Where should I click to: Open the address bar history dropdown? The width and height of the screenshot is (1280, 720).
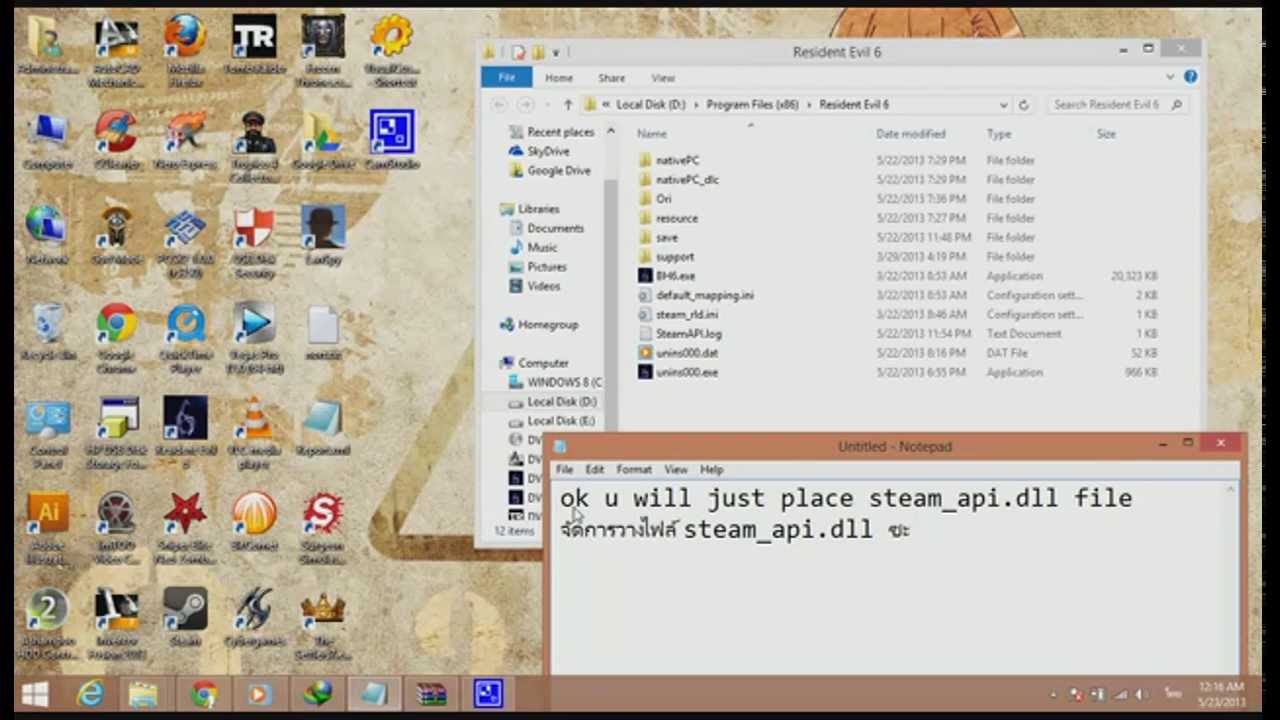[x=1003, y=104]
